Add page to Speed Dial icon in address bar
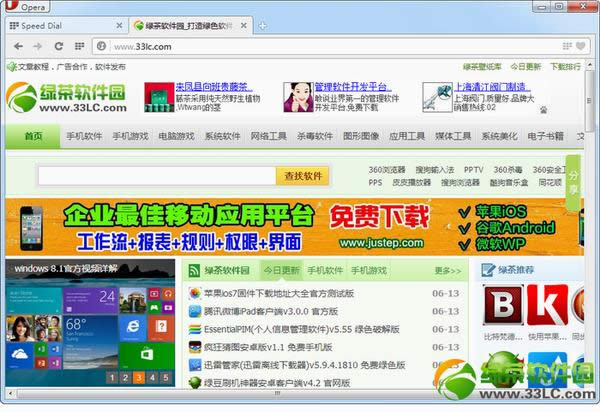600x412 pixels. click(567, 46)
